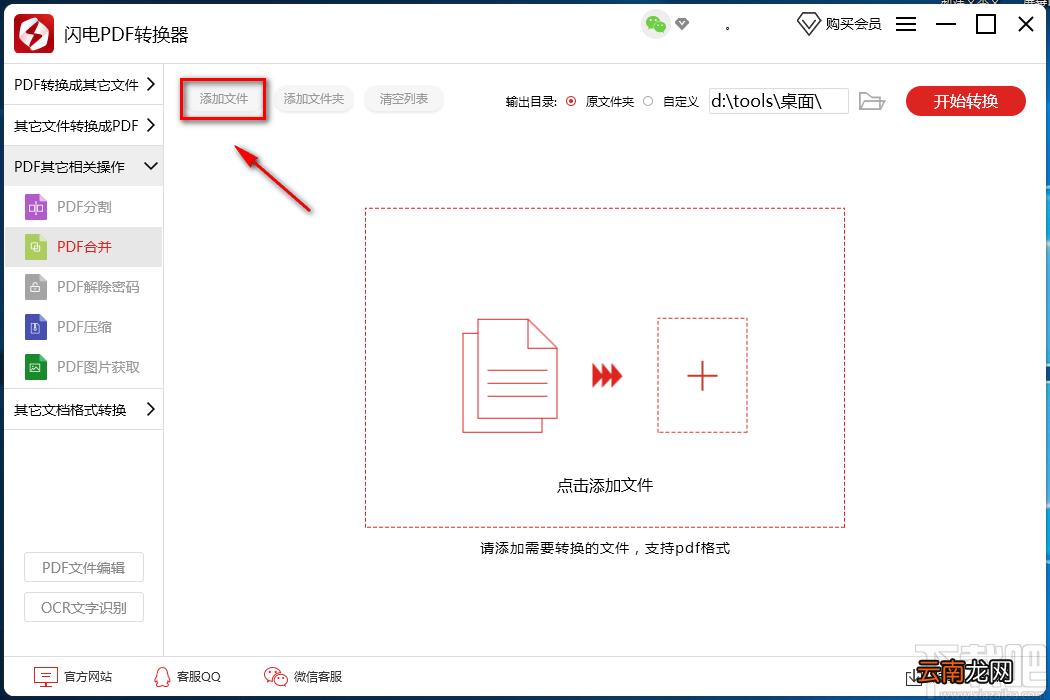The height and width of the screenshot is (700, 1050).
Task: Click the 购买会员 link
Action: [853, 24]
